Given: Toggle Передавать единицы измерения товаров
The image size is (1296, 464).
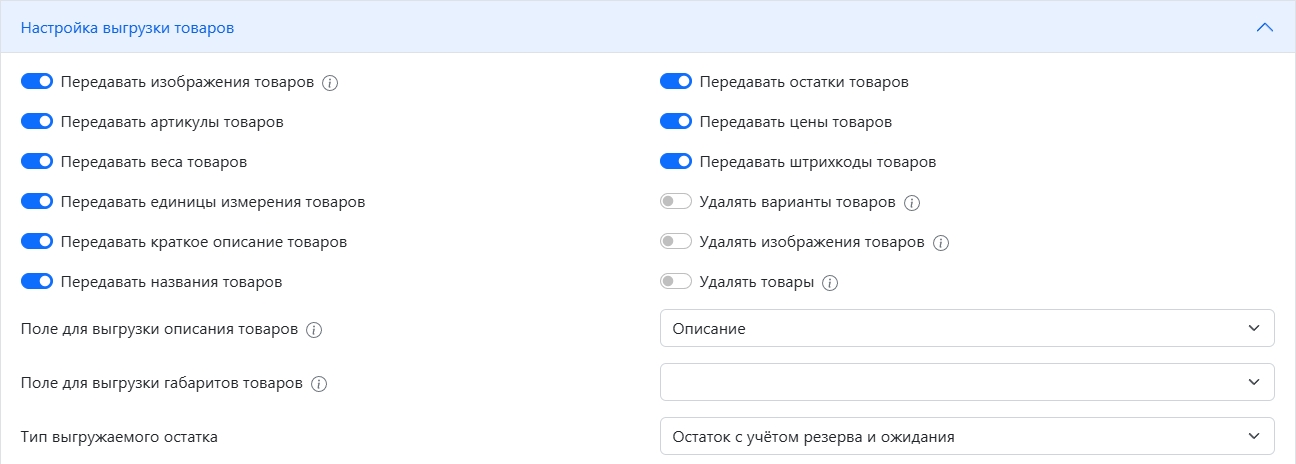Looking at the screenshot, I should [x=37, y=202].
